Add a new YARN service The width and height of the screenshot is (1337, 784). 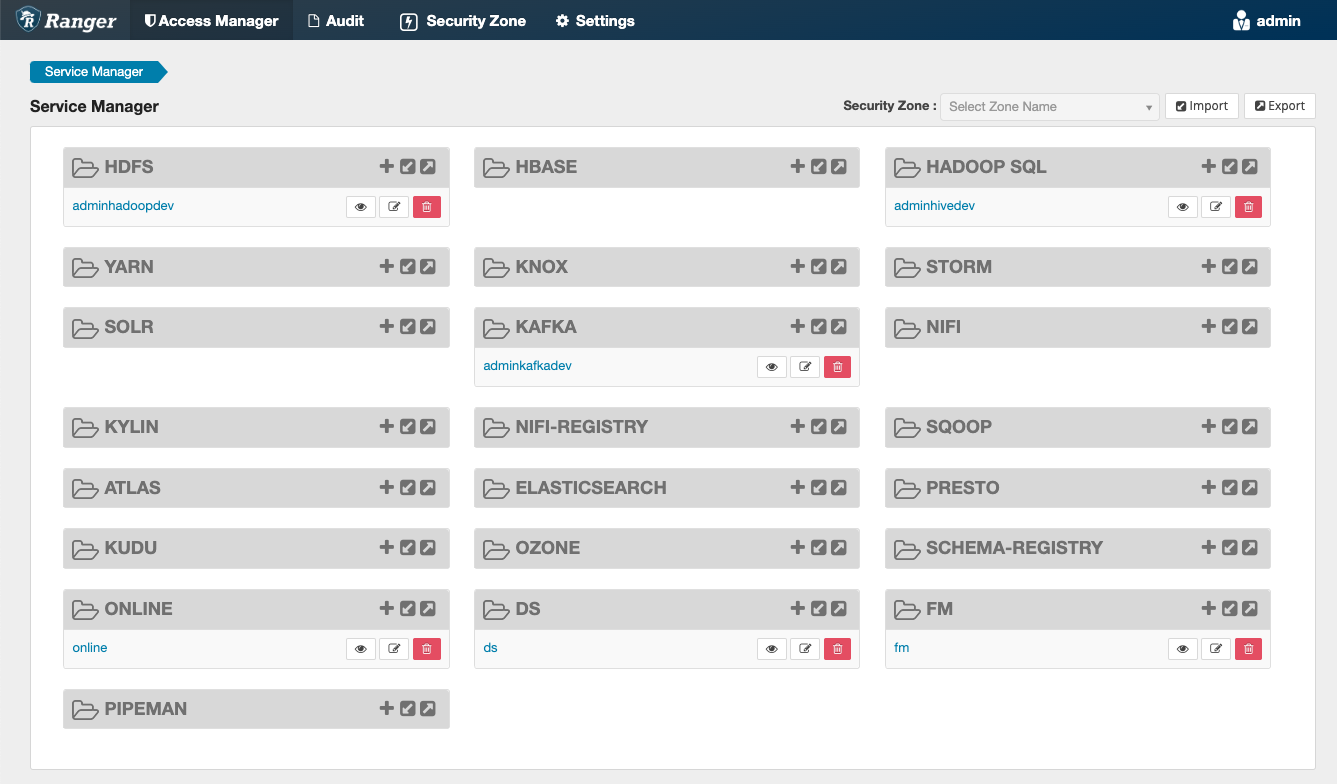pos(387,267)
